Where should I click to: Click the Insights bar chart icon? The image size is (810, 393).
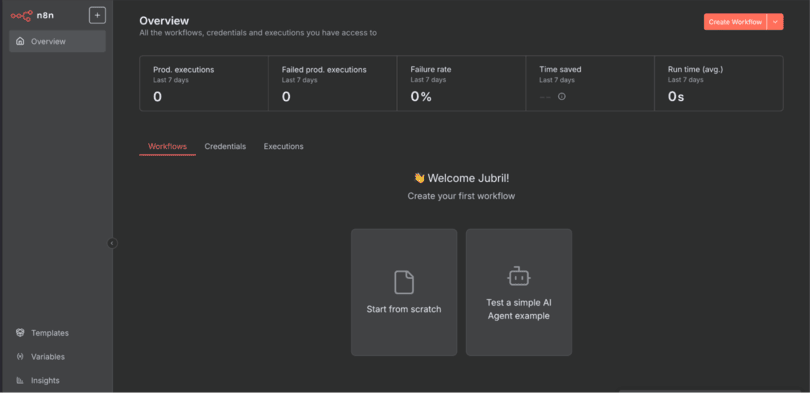pyautogui.click(x=20, y=381)
